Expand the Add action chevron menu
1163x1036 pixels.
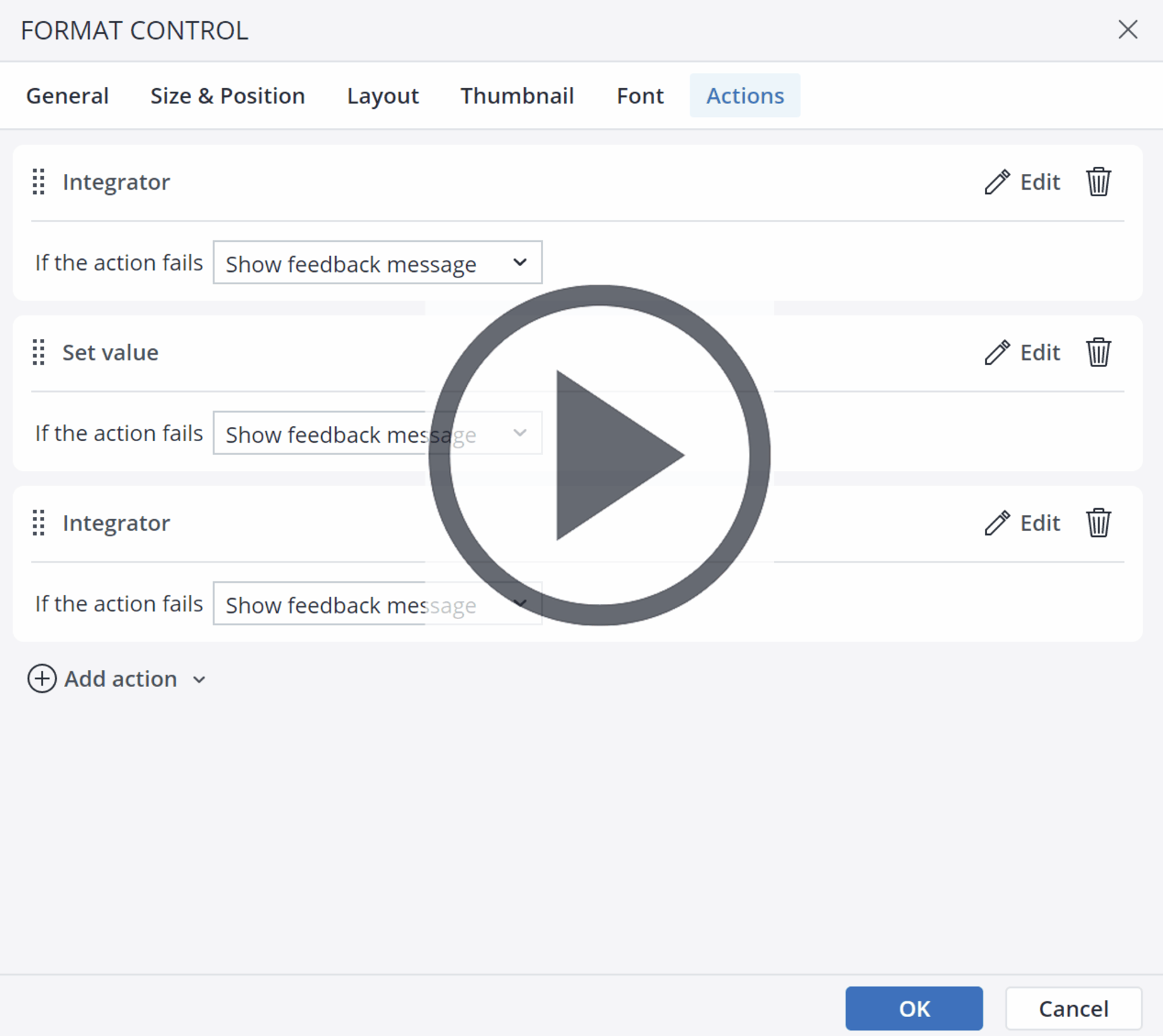(199, 680)
